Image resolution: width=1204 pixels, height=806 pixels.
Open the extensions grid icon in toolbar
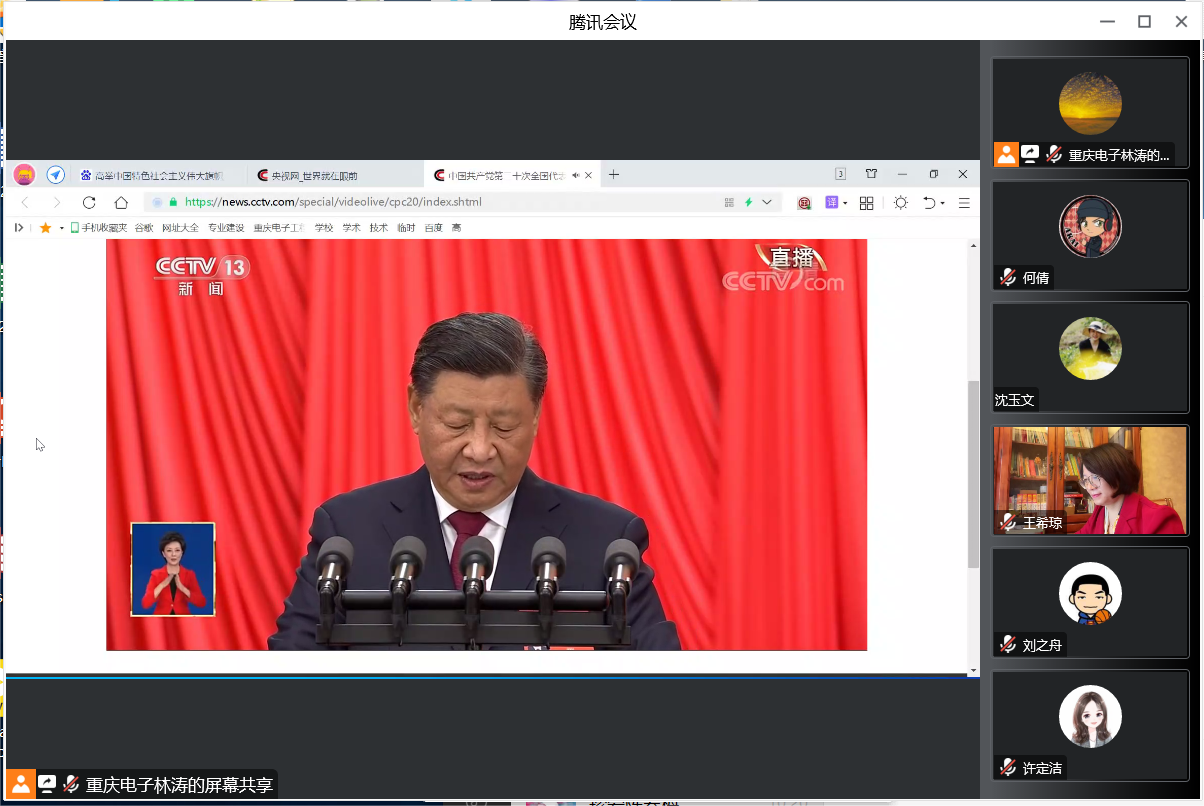click(866, 203)
